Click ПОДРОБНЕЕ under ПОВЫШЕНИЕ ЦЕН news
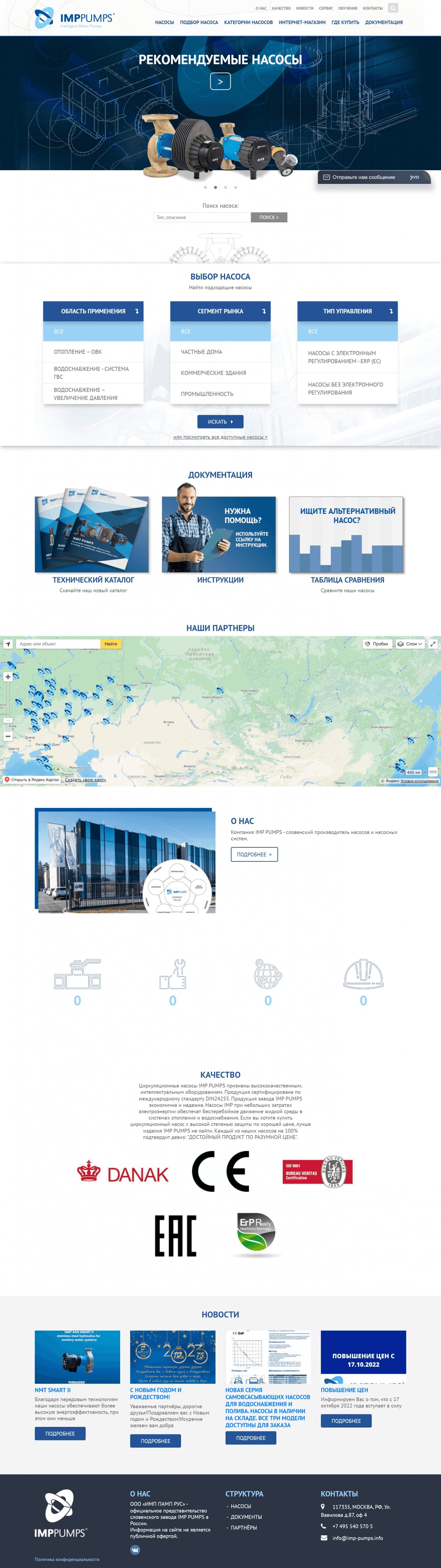441x1568 pixels. tap(346, 1421)
